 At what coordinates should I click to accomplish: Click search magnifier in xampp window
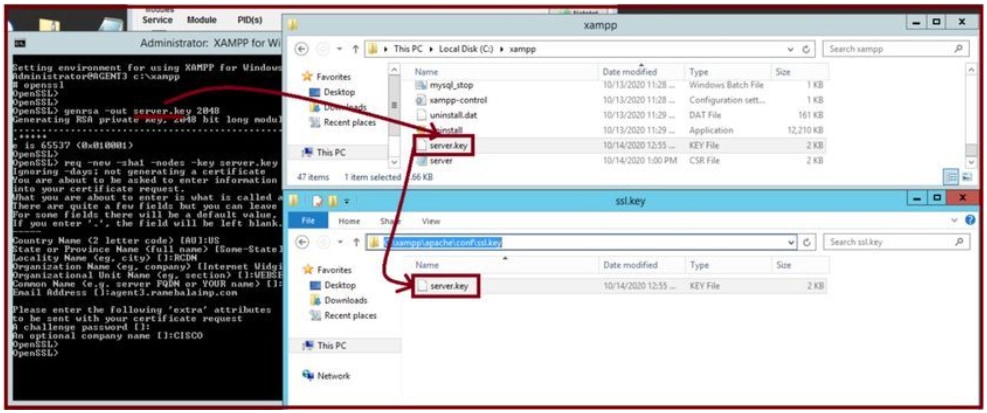coord(958,48)
